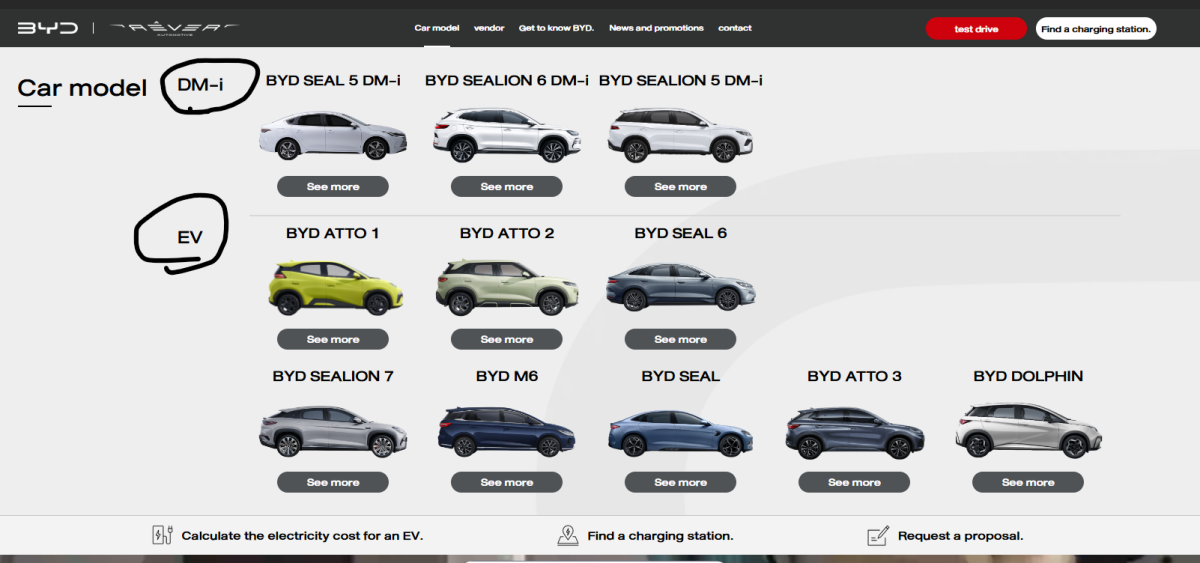The height and width of the screenshot is (563, 1200).
Task: See more about BYD SEAL 5 DM-i
Action: click(x=333, y=186)
